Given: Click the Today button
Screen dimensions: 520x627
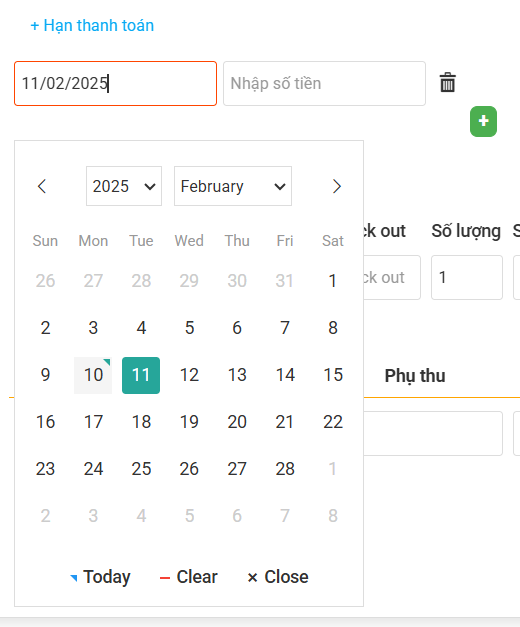Looking at the screenshot, I should coord(100,577).
